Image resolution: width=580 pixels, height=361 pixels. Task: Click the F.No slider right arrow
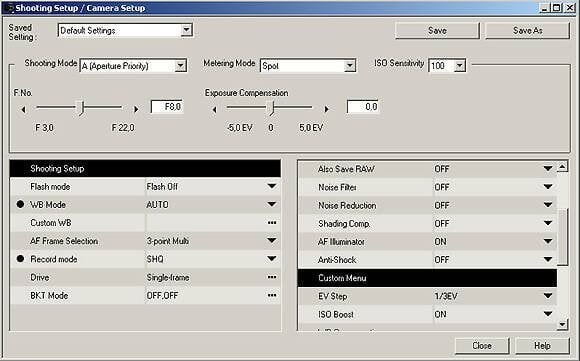136,109
